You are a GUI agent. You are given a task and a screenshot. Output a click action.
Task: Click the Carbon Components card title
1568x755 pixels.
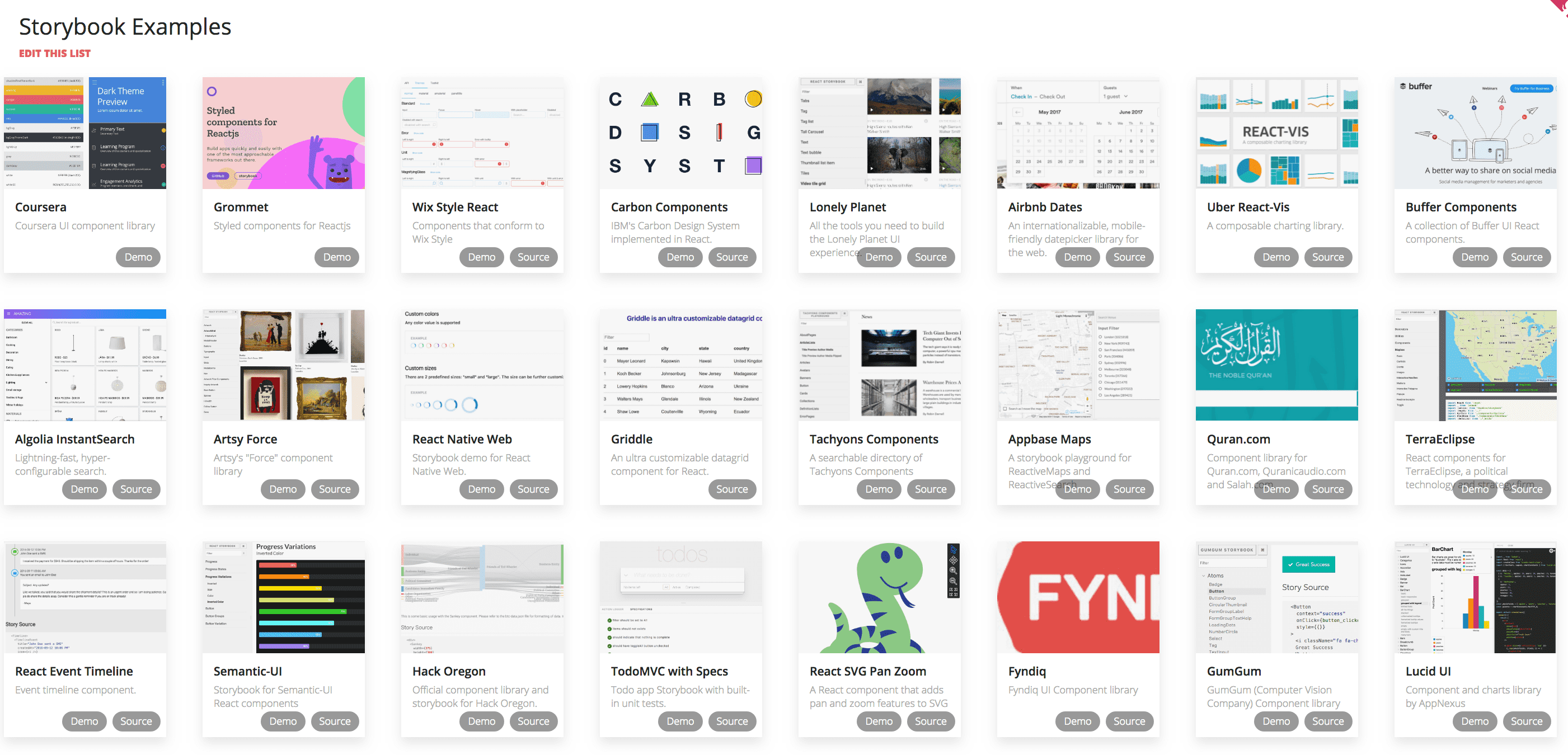(669, 207)
